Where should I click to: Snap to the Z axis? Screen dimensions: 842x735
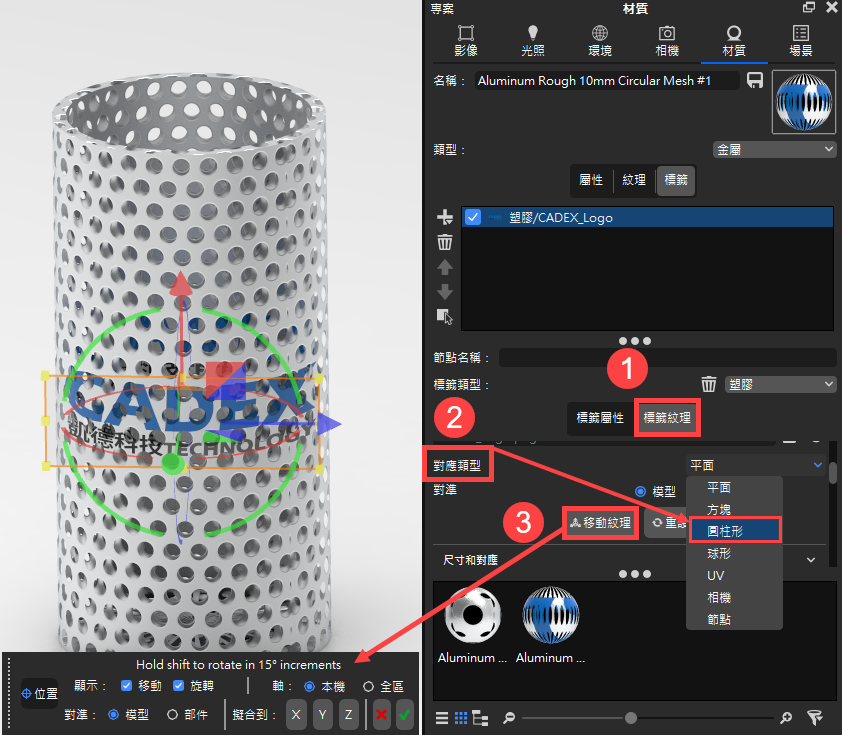click(349, 715)
